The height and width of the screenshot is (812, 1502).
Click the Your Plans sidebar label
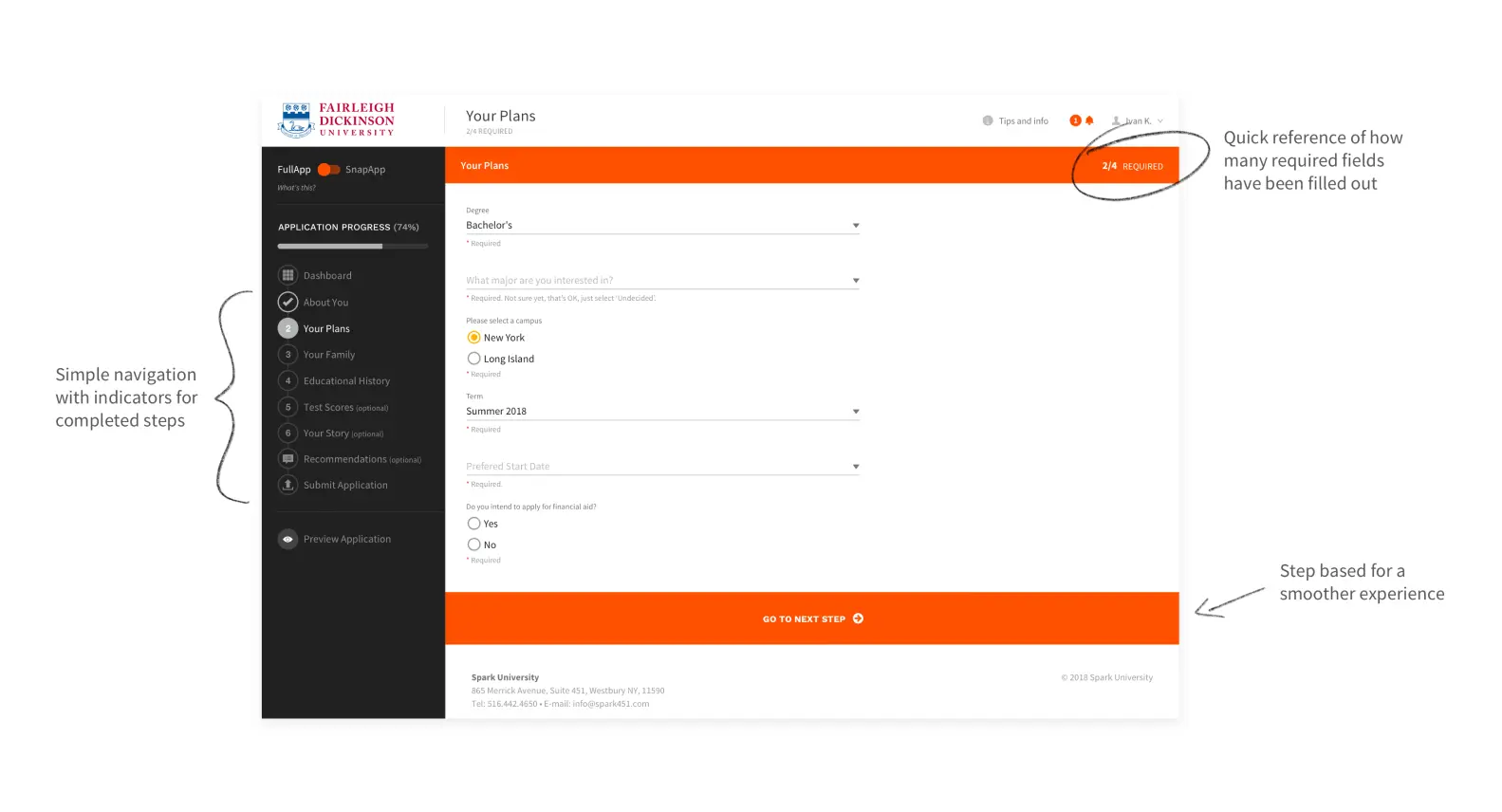click(326, 329)
